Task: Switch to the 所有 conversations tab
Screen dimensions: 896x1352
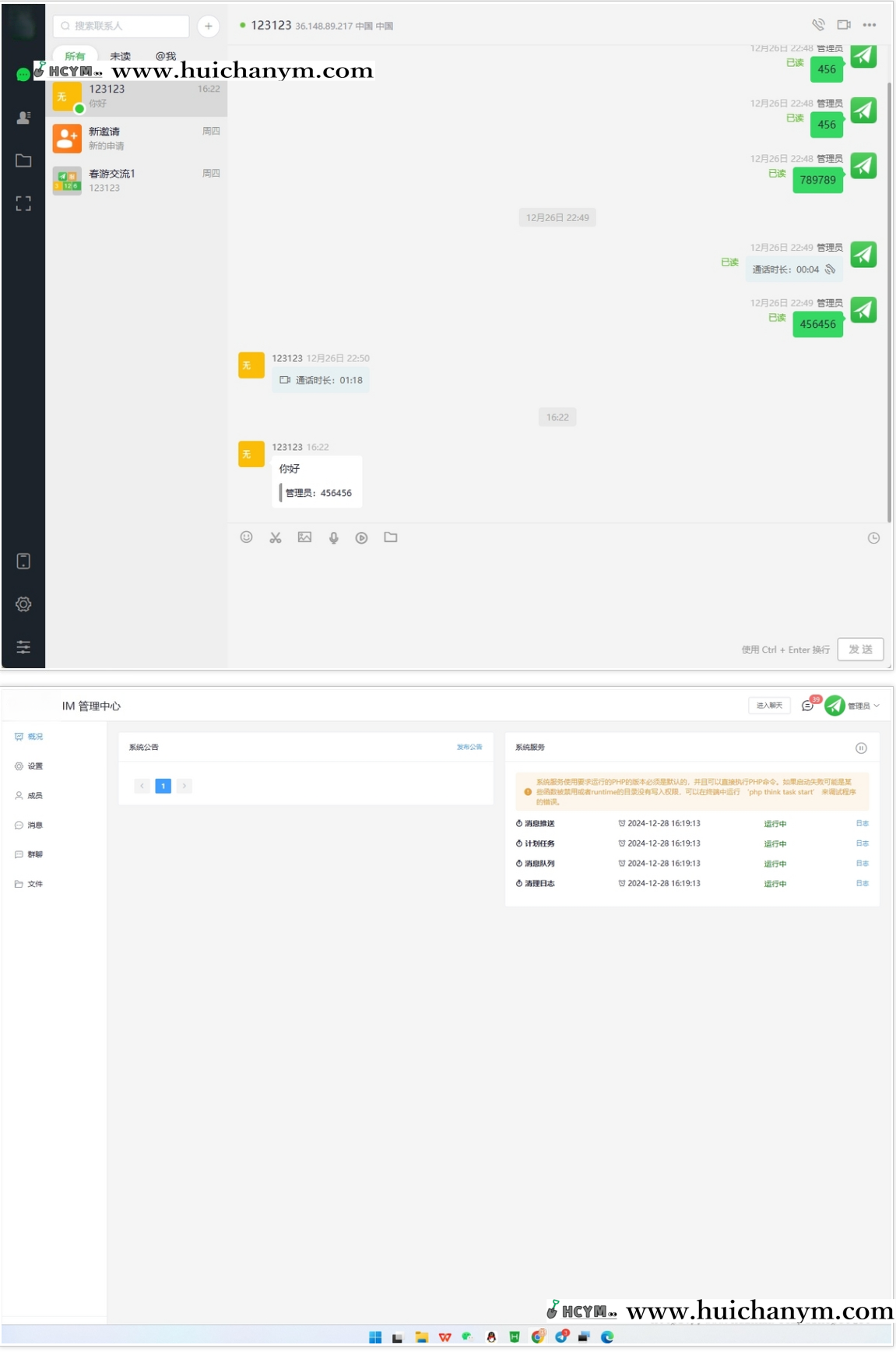Action: tap(76, 56)
